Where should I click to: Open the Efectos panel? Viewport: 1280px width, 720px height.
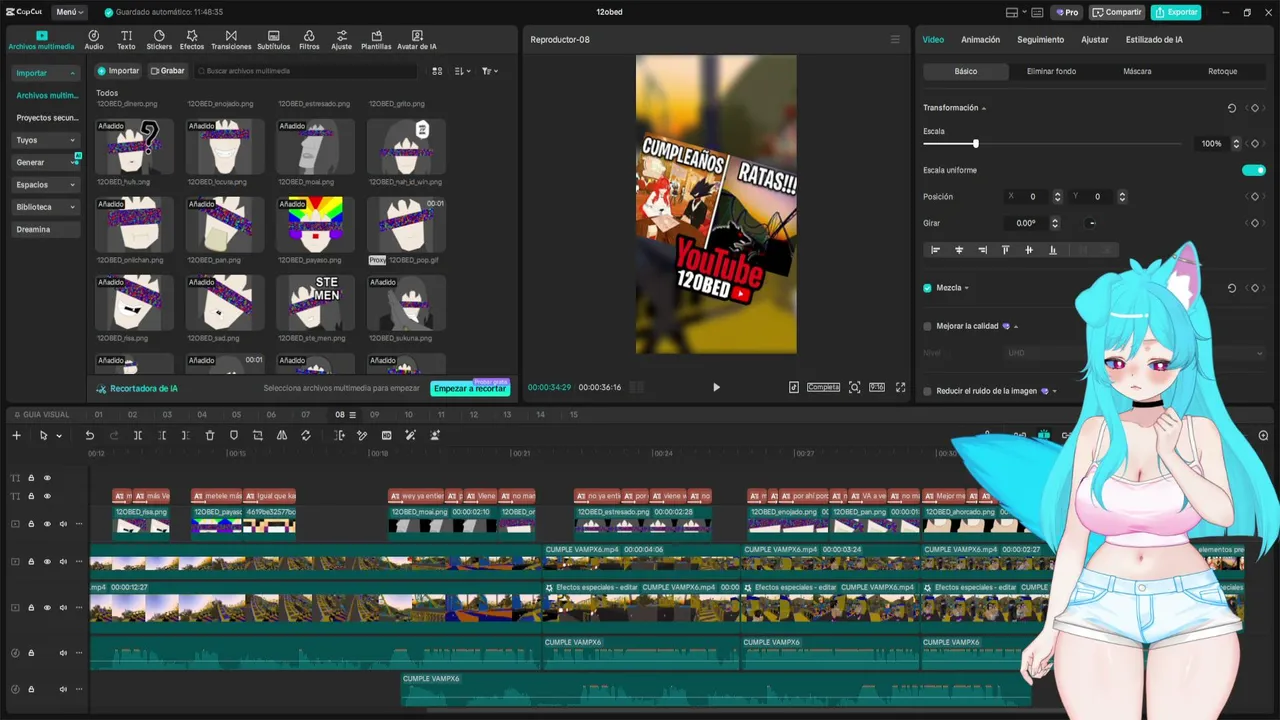192,40
